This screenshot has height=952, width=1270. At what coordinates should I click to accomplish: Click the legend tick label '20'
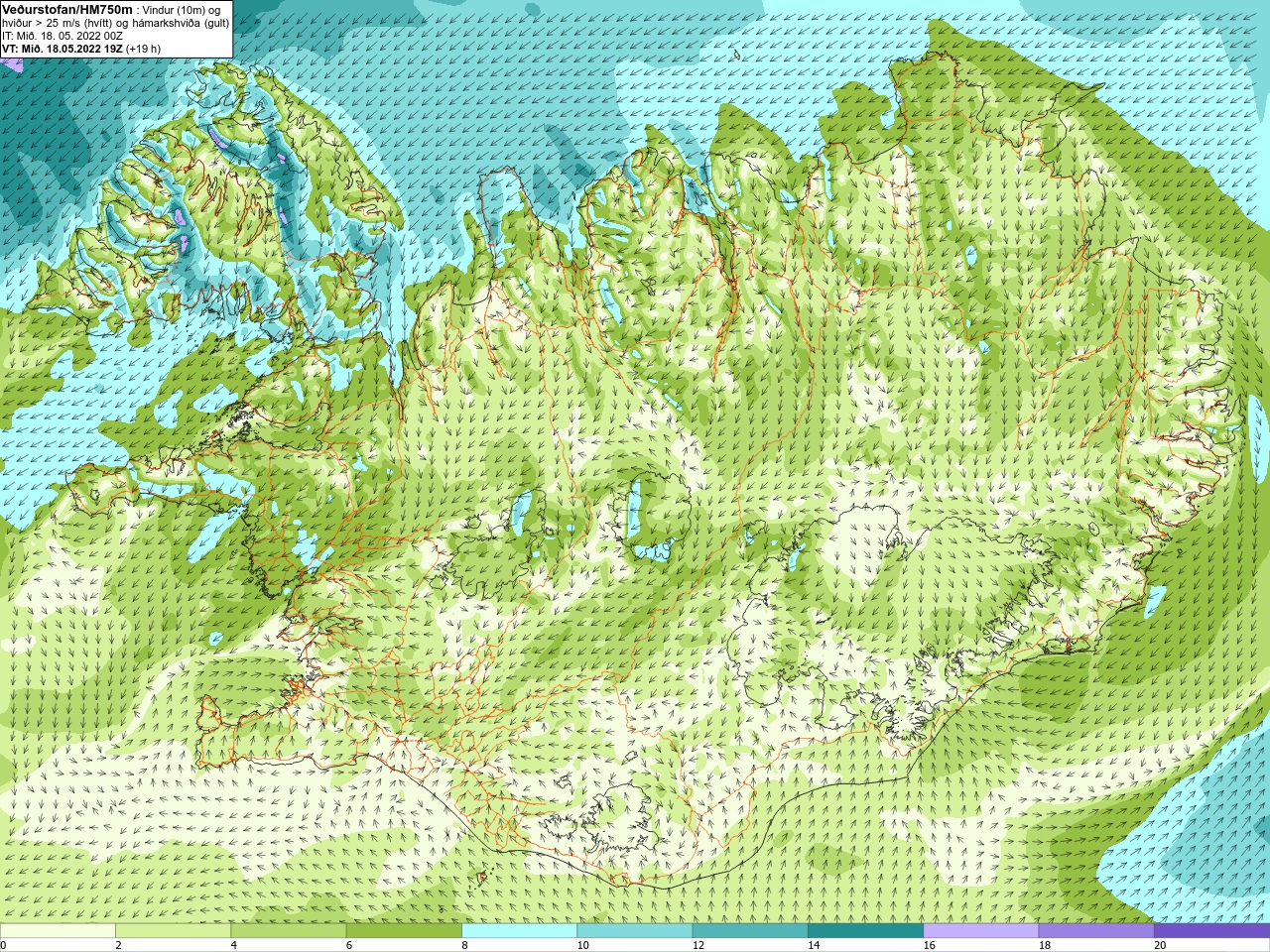[x=1160, y=945]
